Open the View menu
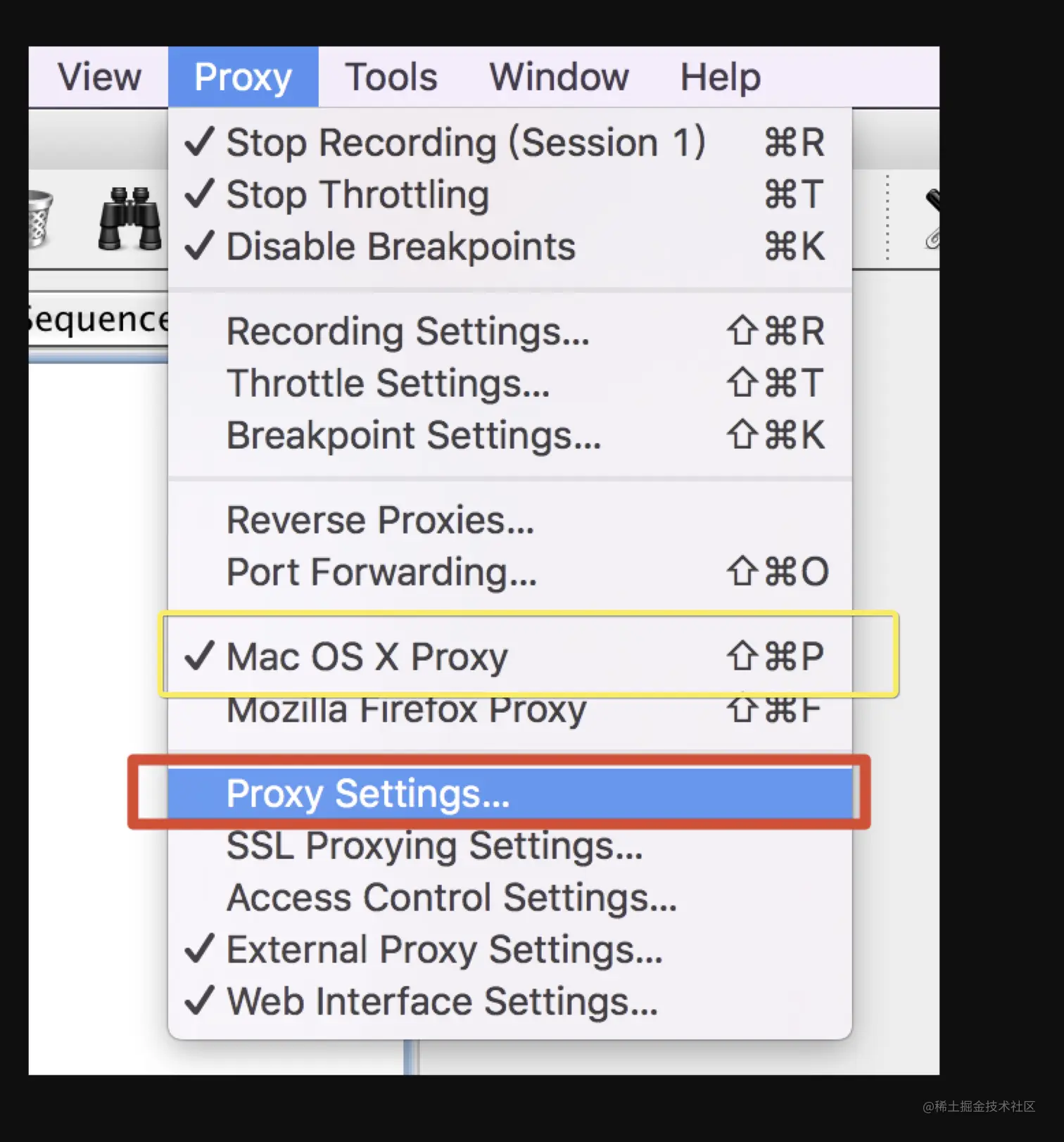Screen dimensions: 1064x1142 click(x=99, y=77)
